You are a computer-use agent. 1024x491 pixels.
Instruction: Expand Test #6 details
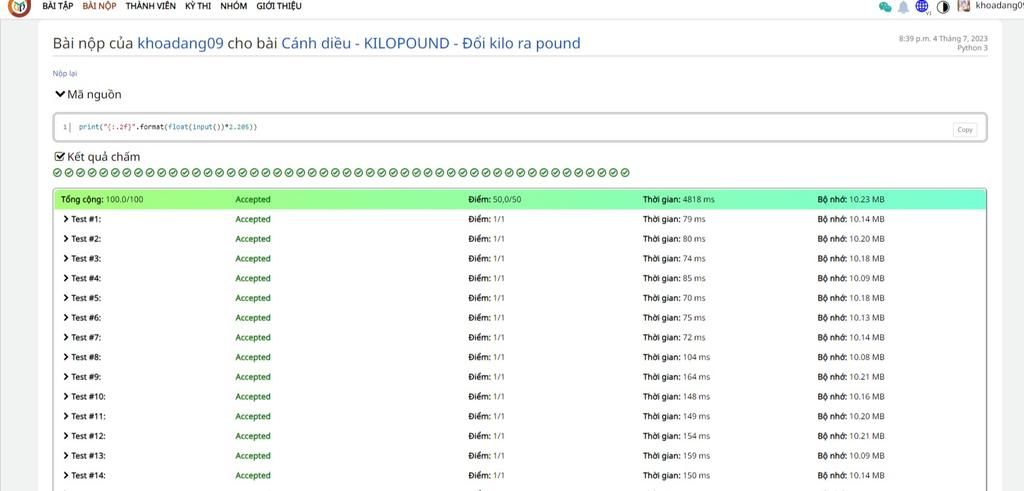tap(82, 318)
